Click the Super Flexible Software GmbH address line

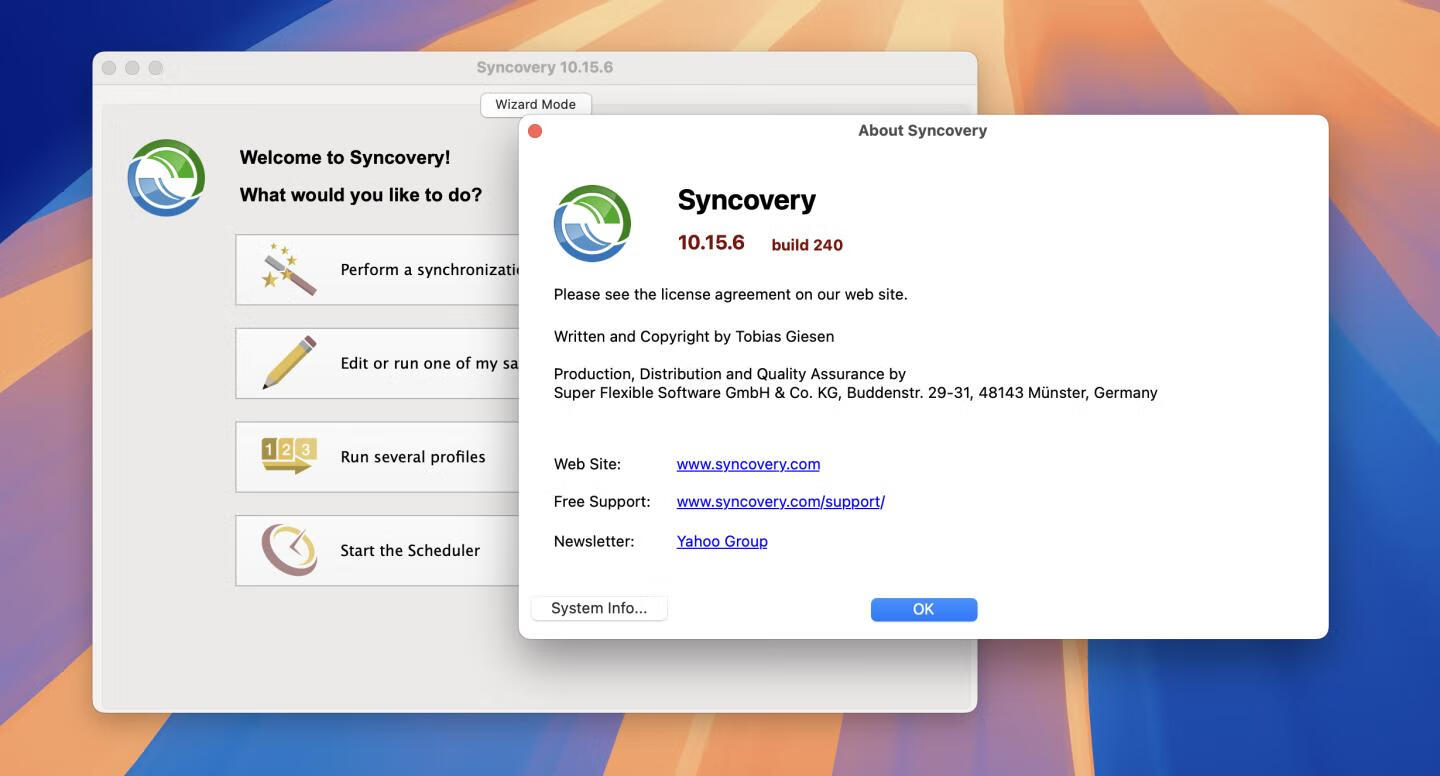[856, 393]
